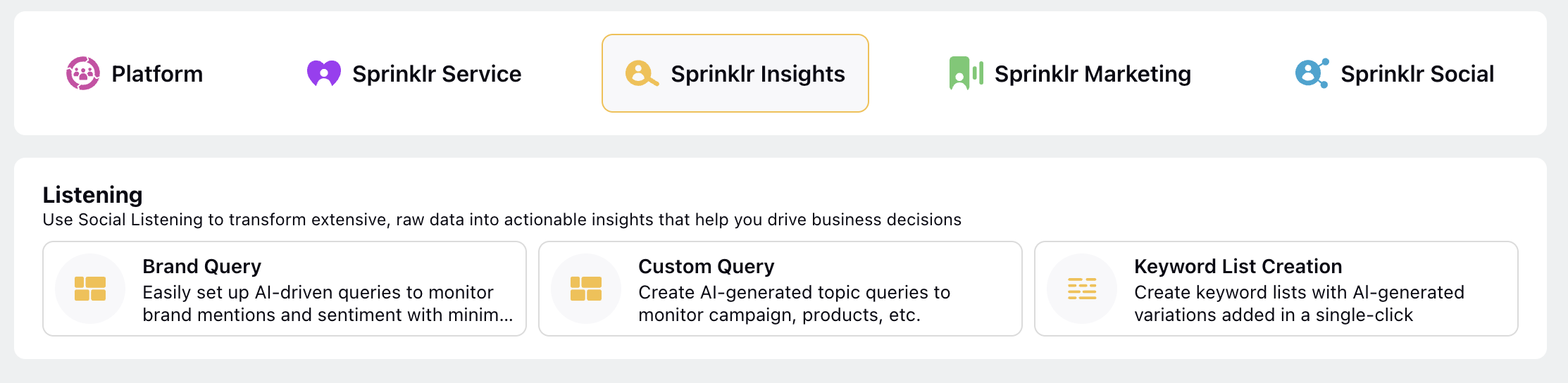Image resolution: width=1568 pixels, height=383 pixels.
Task: Click the Custom Query description about topic queries
Action: coord(794,303)
